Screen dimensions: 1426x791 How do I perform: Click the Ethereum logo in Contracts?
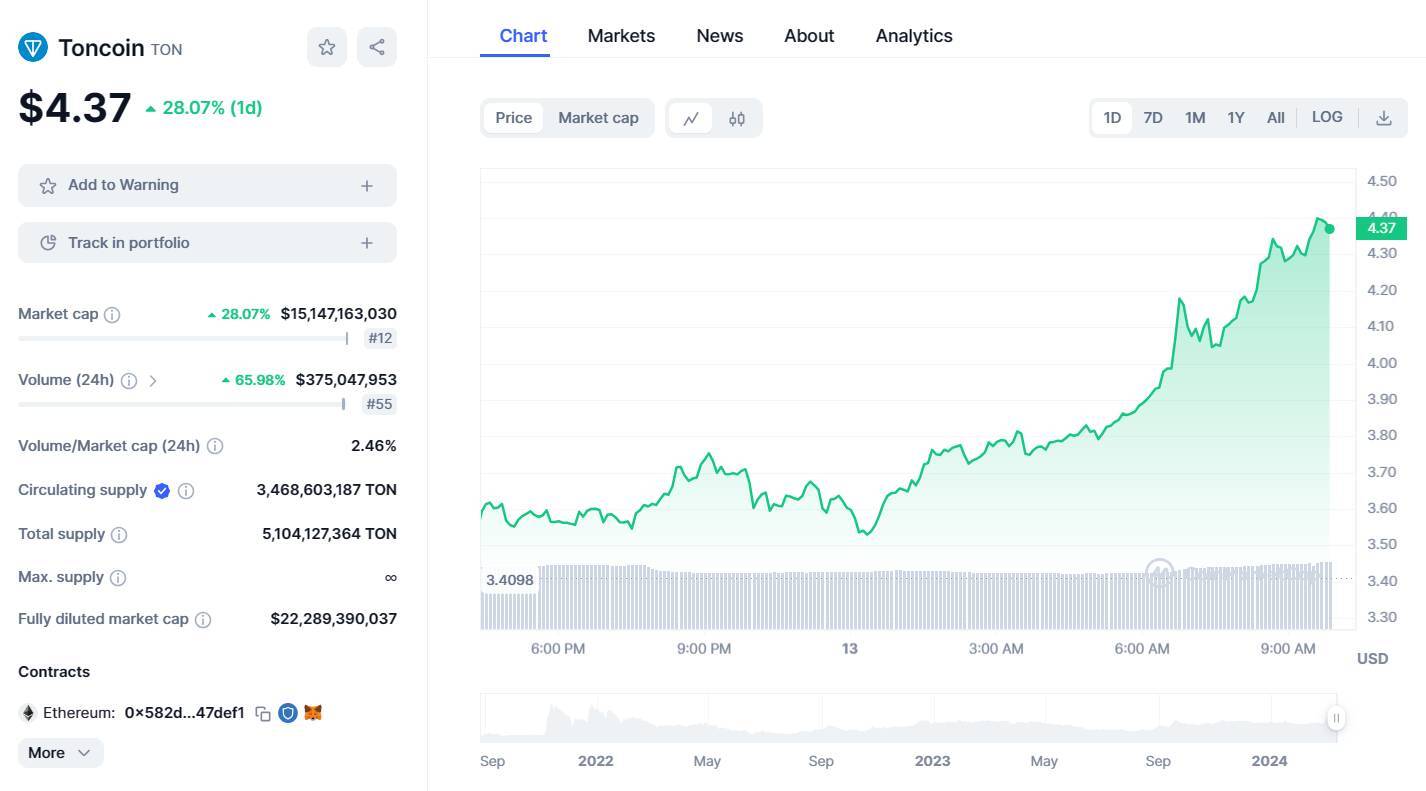pos(28,713)
